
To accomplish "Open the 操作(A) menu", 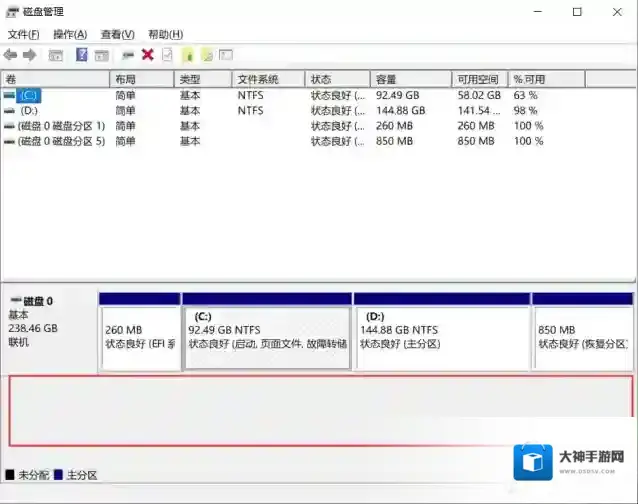I will coord(70,35).
